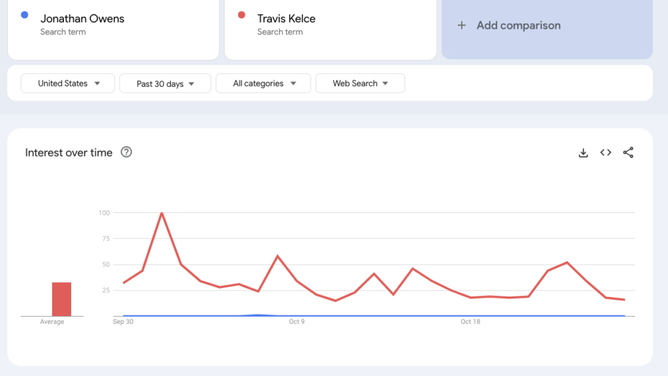668x376 pixels.
Task: Open embed code for the chart
Action: tap(605, 152)
